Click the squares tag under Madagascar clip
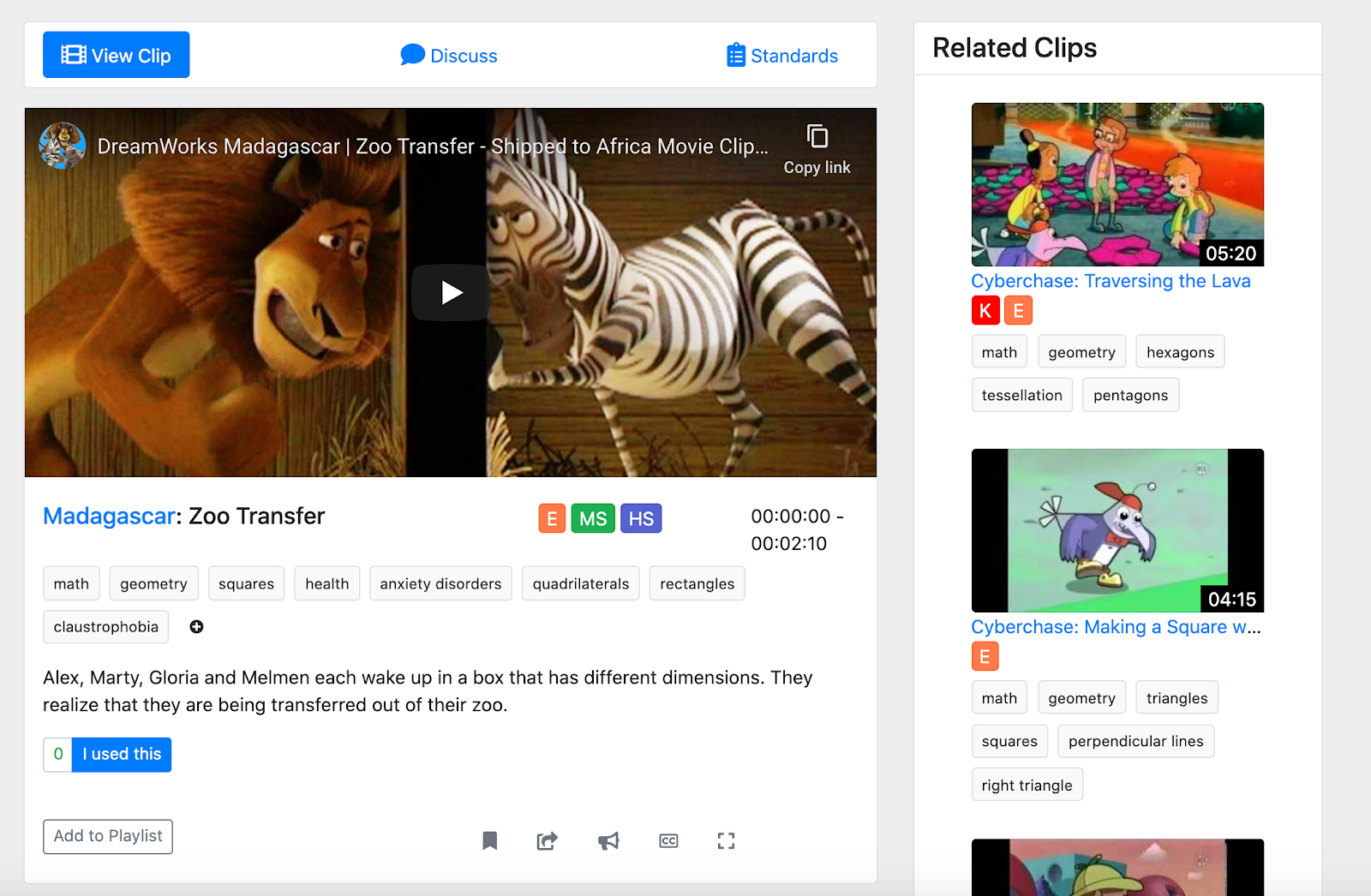The image size is (1371, 896). click(246, 583)
